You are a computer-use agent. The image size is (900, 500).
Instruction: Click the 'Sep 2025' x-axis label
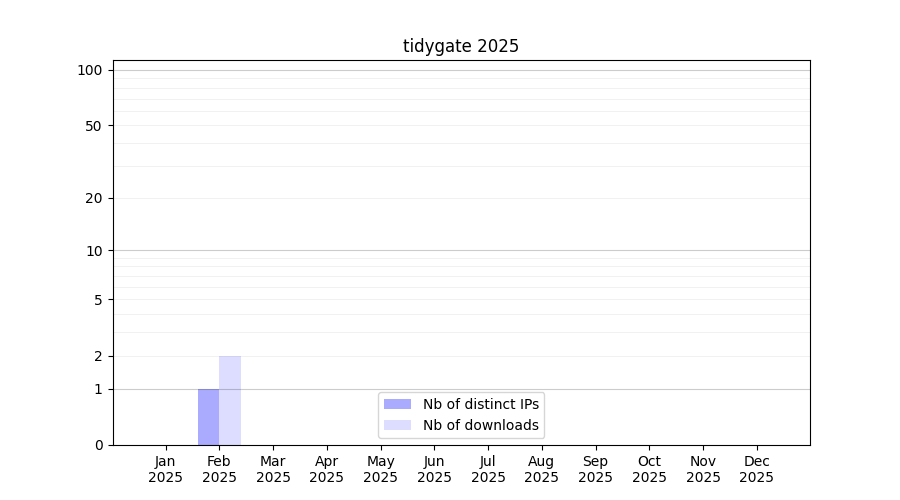tap(595, 469)
